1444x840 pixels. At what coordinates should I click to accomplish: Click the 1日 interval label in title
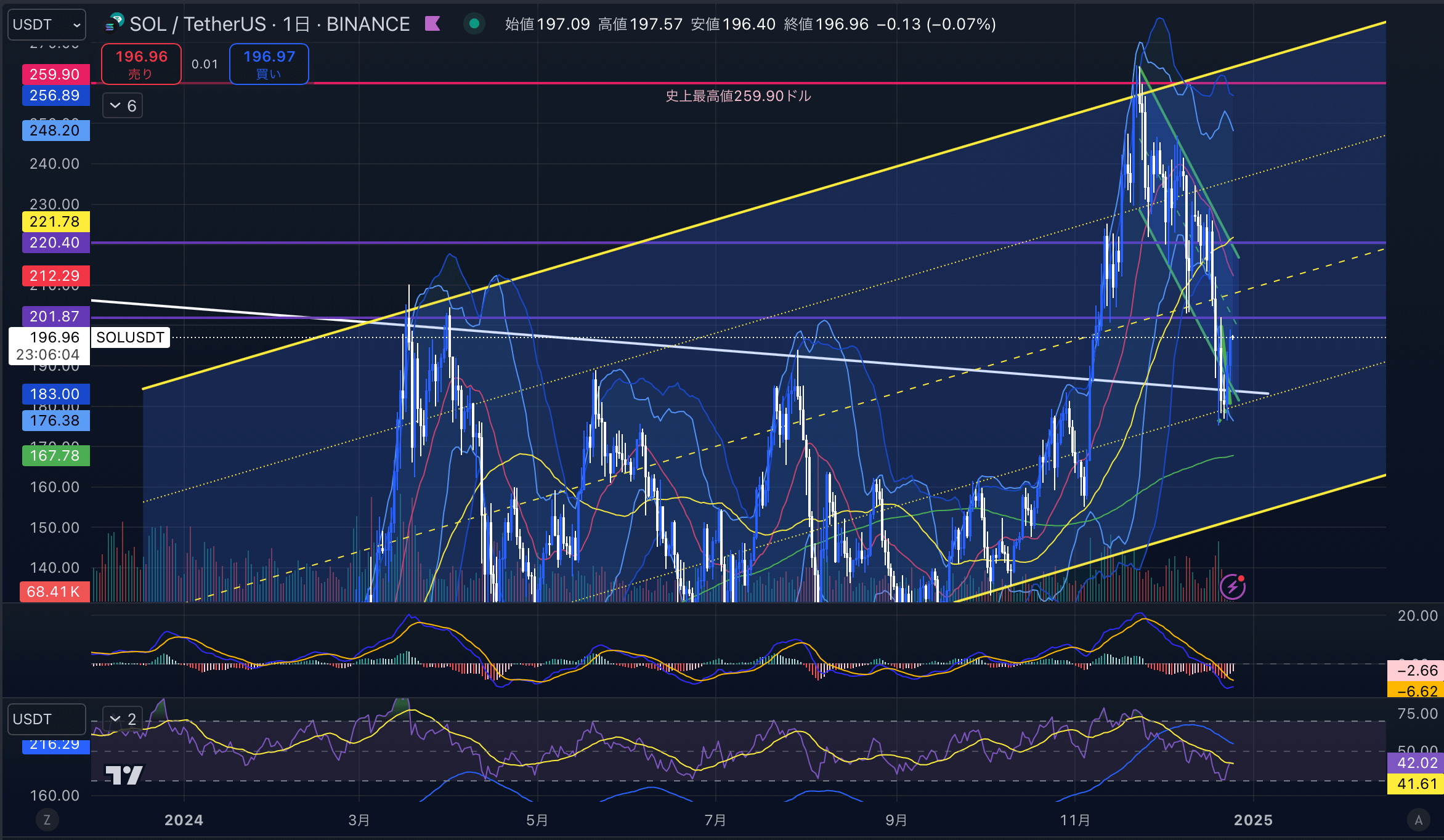[x=296, y=24]
